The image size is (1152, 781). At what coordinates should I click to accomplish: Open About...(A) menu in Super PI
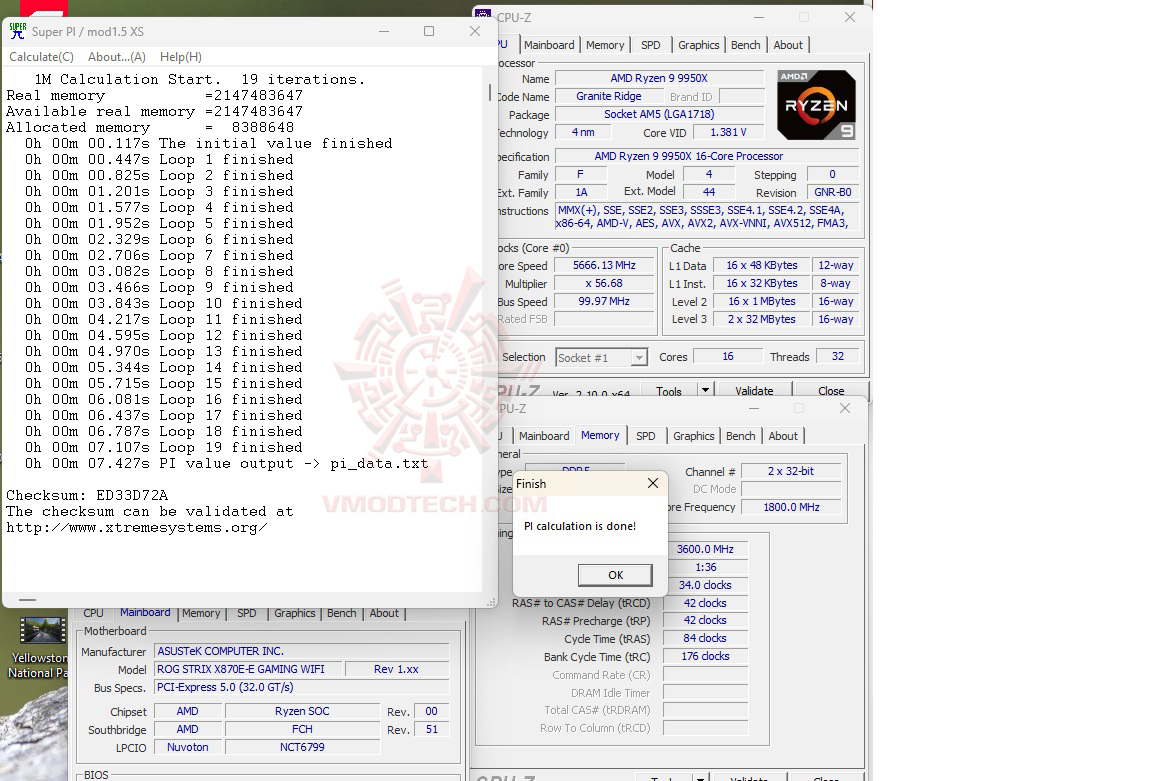116,57
